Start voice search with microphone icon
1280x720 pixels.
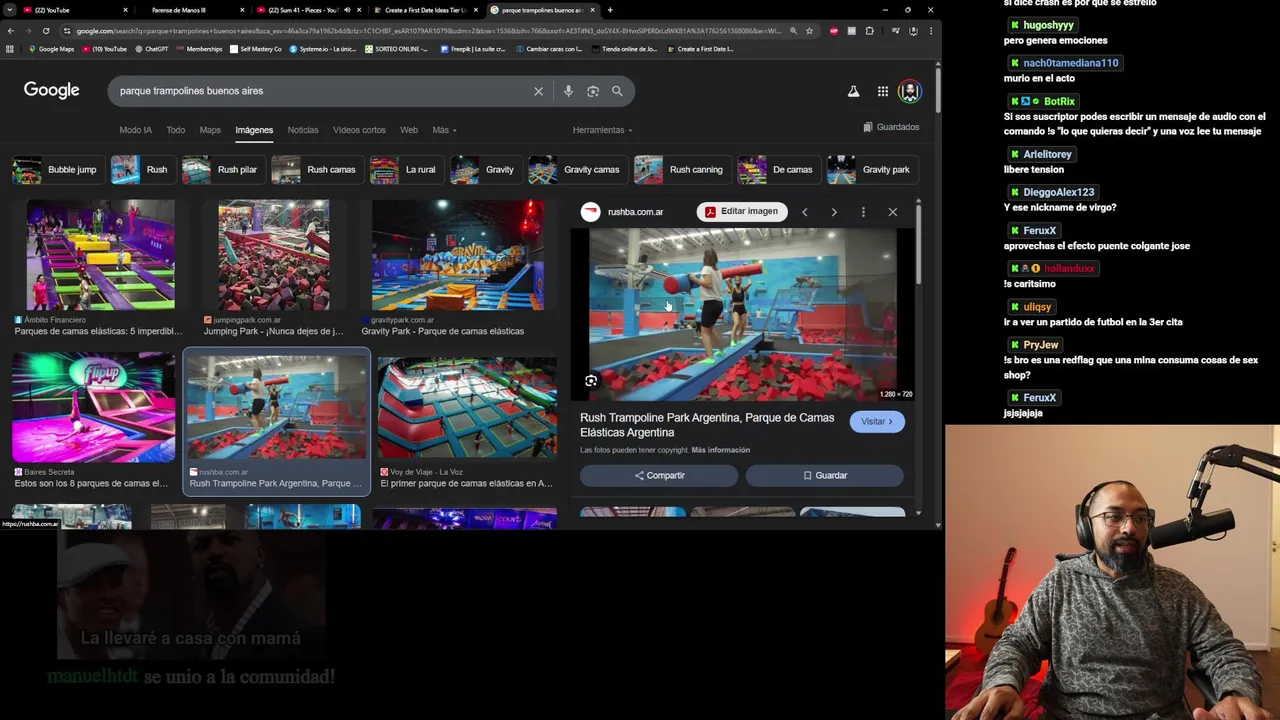[568, 91]
